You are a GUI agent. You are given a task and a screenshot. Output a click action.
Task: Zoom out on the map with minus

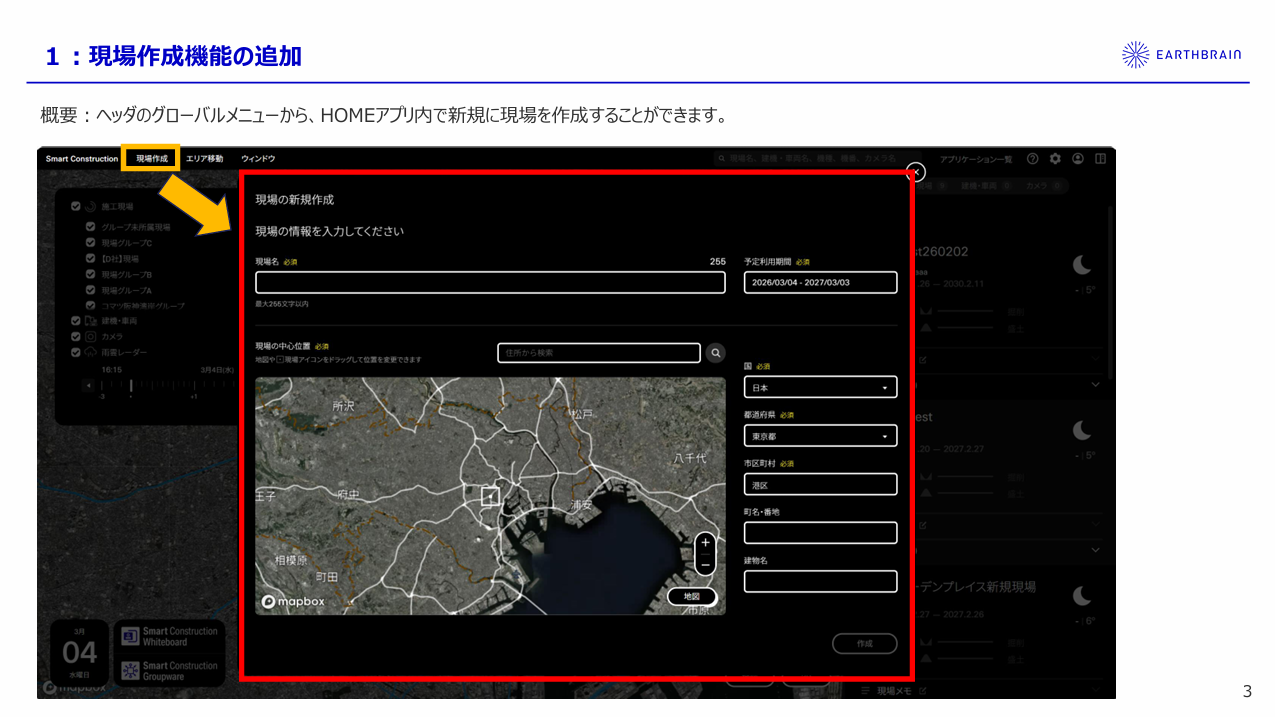[x=705, y=566]
